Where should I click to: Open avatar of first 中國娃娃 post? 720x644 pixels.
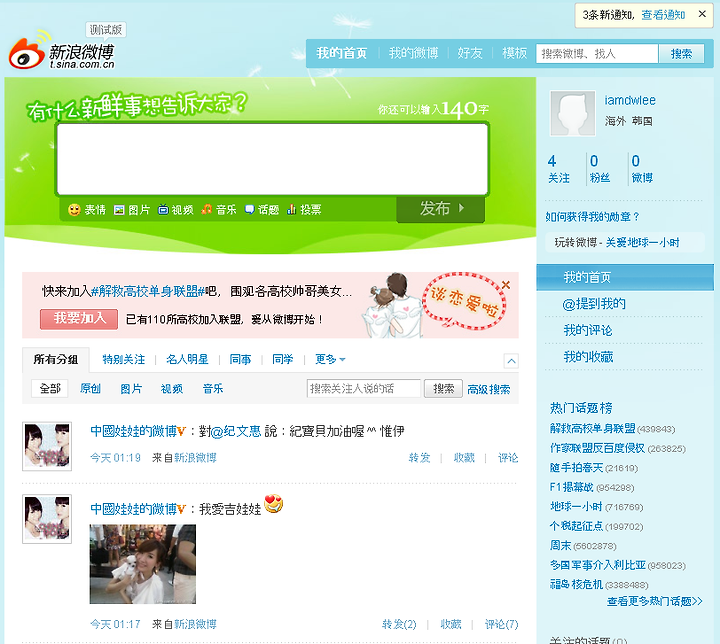(x=47, y=446)
